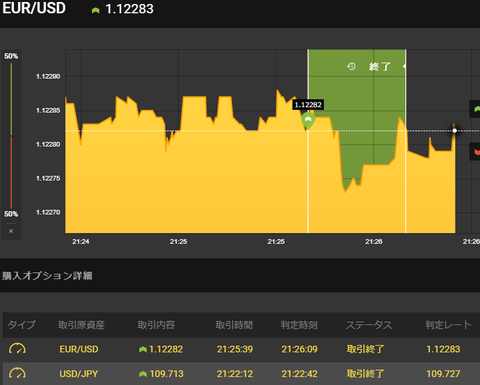Click the タイプ column header
Image resolution: width=480 pixels, height=385 pixels.
click(x=21, y=325)
